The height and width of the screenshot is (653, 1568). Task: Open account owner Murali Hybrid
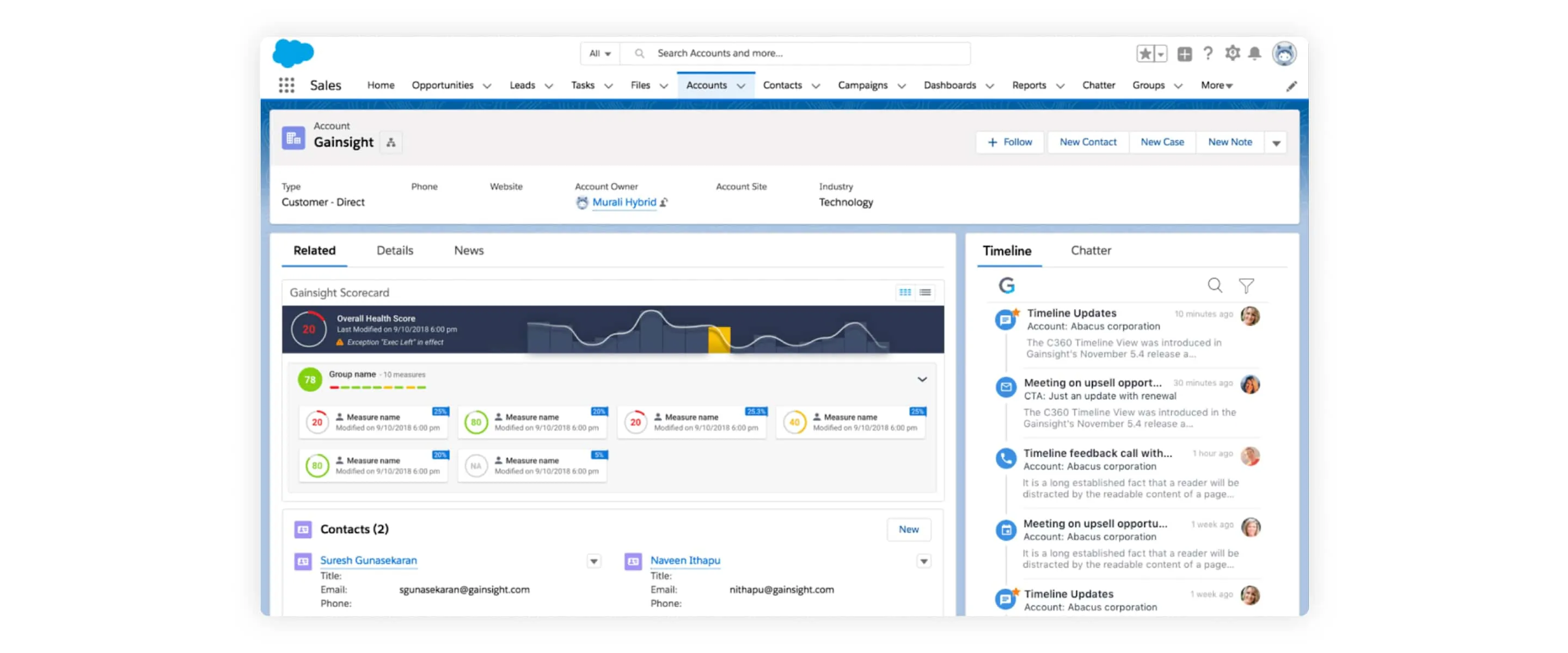click(625, 202)
